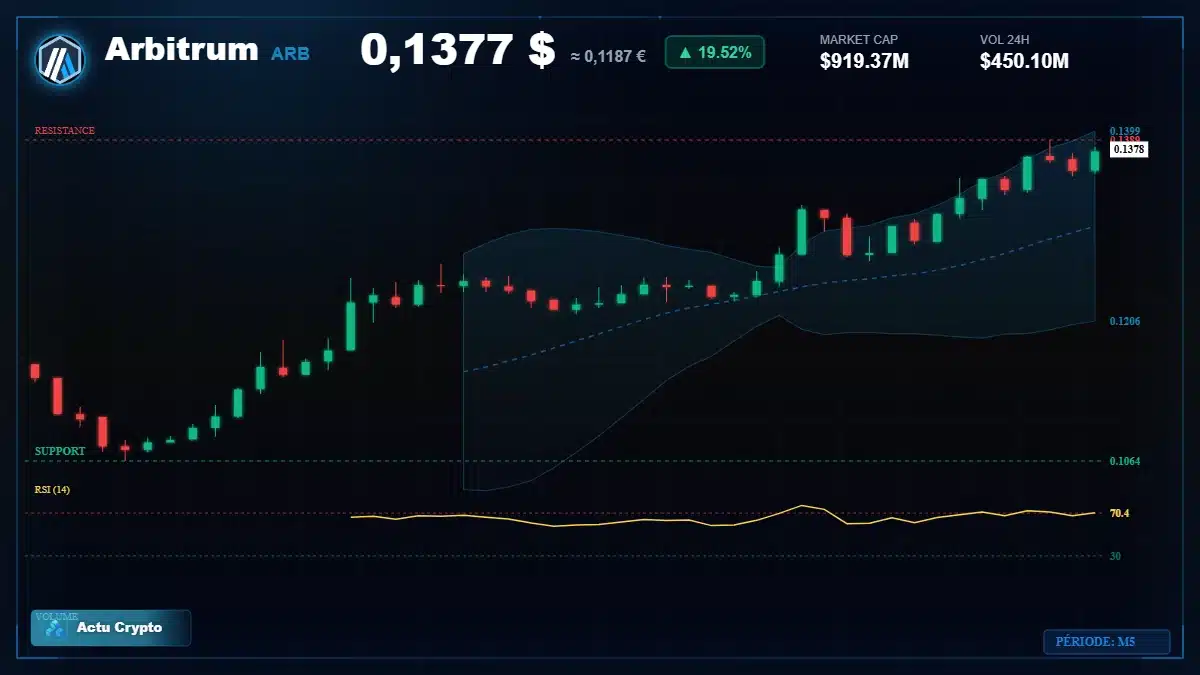Image resolution: width=1200 pixels, height=675 pixels.
Task: Click the 19.52% price change badge
Action: [714, 52]
